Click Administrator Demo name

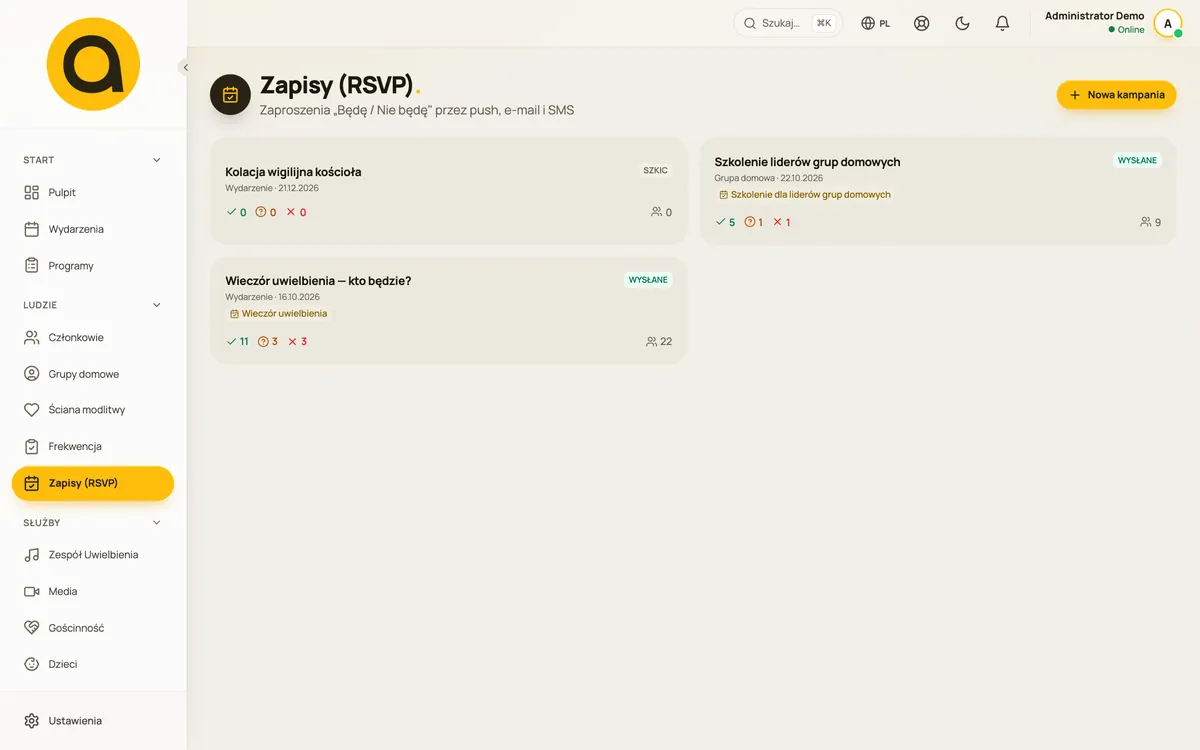(x=1094, y=16)
